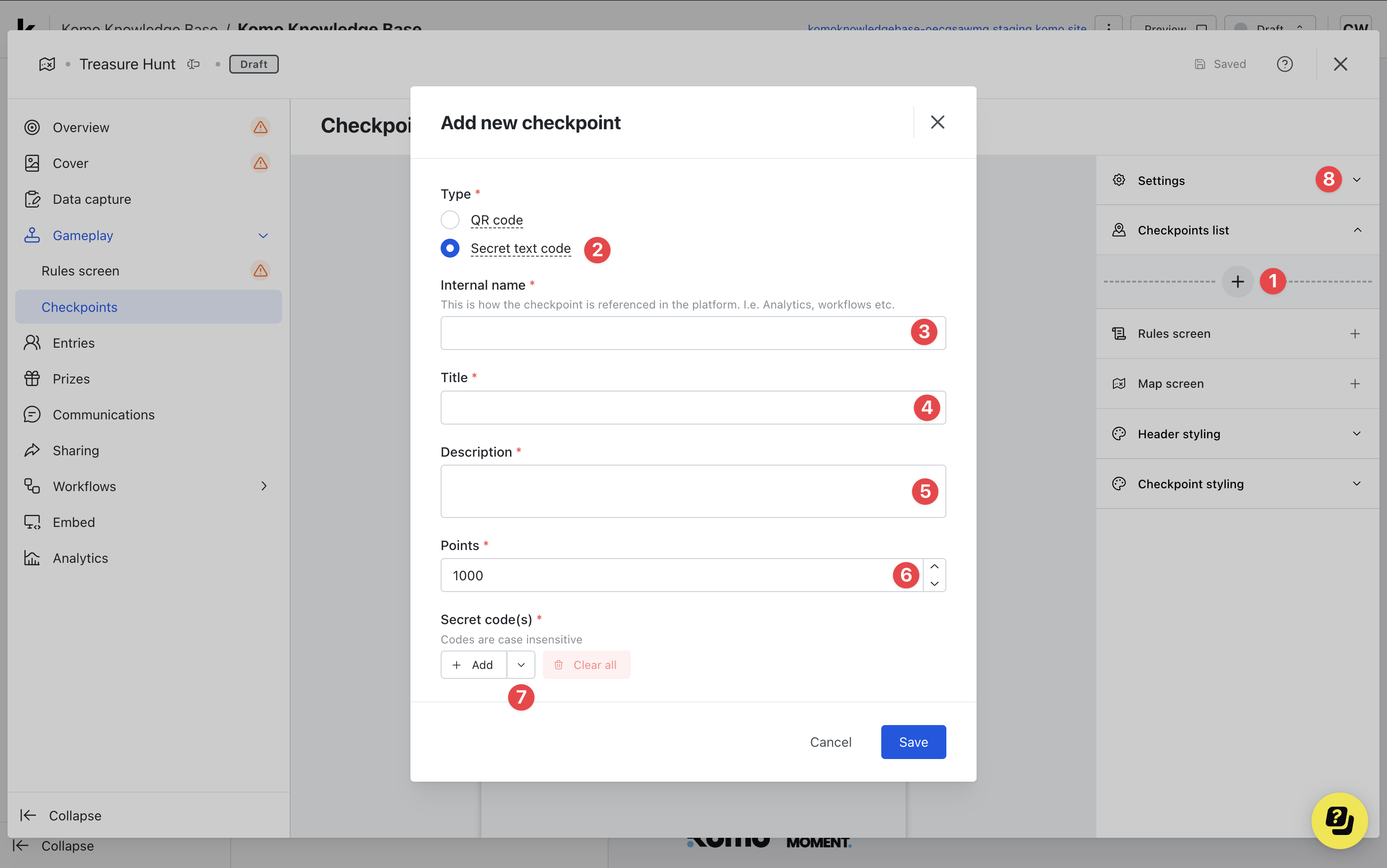Expand the Checkpoint styling section

(1357, 484)
